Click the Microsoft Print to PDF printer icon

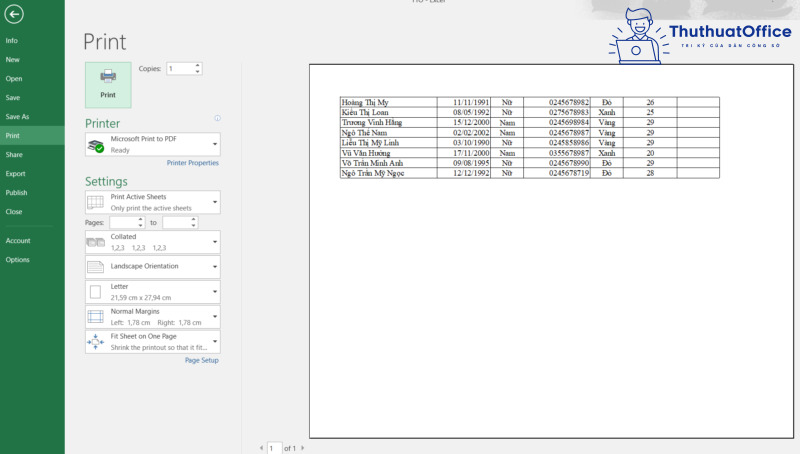pyautogui.click(x=95, y=145)
